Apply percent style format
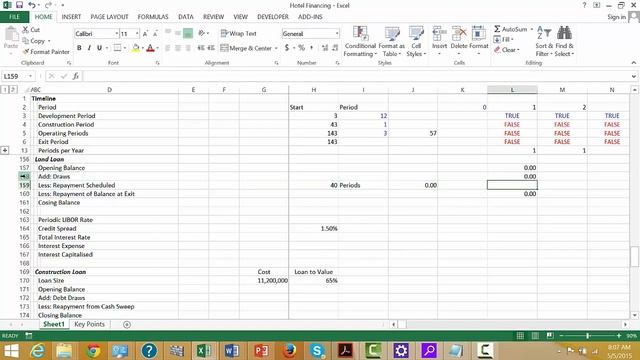 click(x=301, y=48)
